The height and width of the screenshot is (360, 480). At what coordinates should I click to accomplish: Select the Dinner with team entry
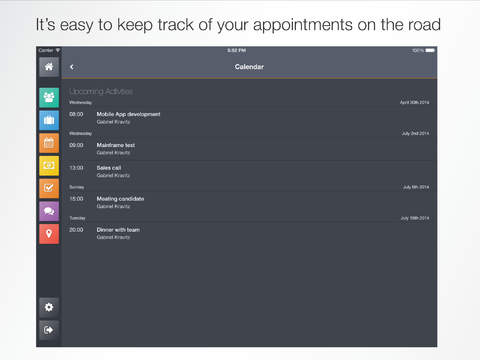tap(249, 233)
